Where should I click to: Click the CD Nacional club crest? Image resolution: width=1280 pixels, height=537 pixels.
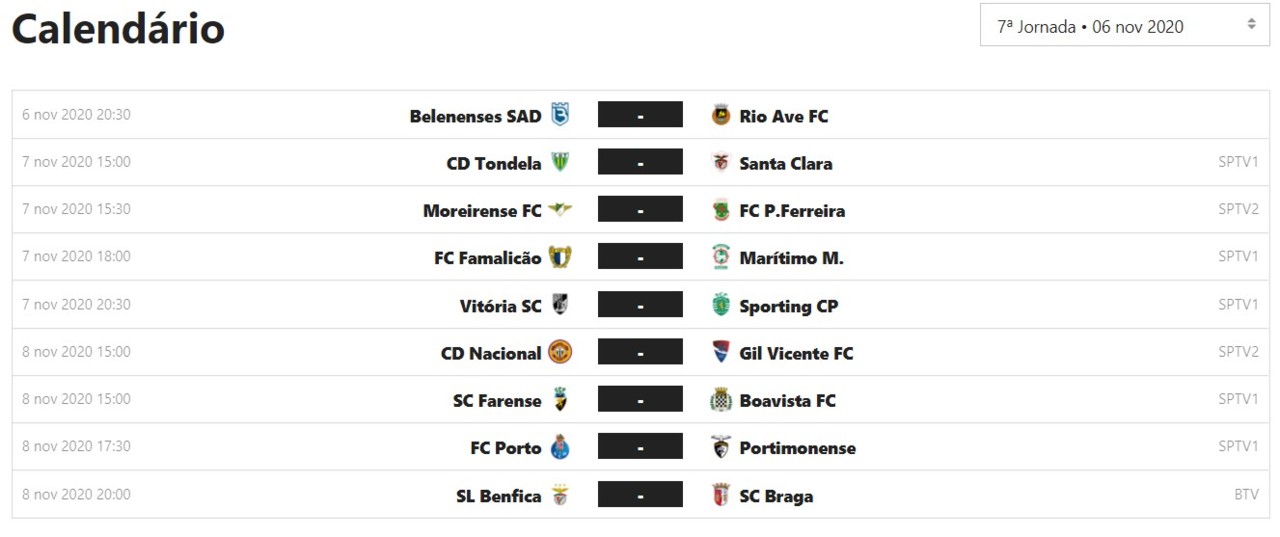point(560,352)
